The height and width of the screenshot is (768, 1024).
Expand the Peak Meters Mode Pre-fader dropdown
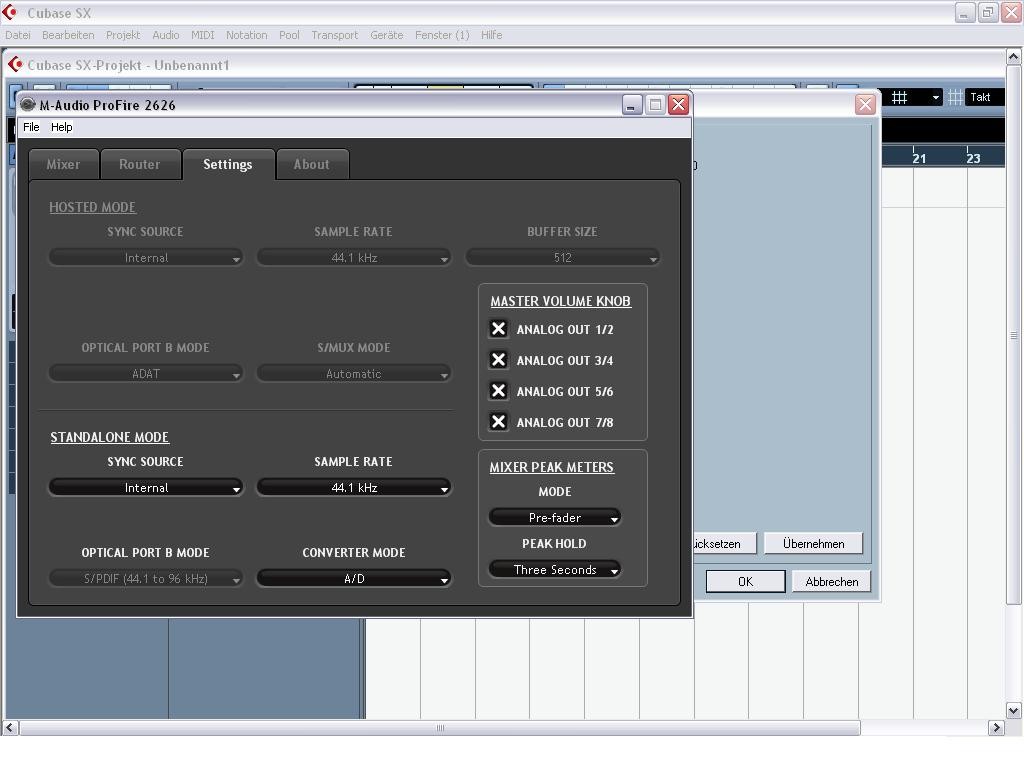(x=554, y=517)
